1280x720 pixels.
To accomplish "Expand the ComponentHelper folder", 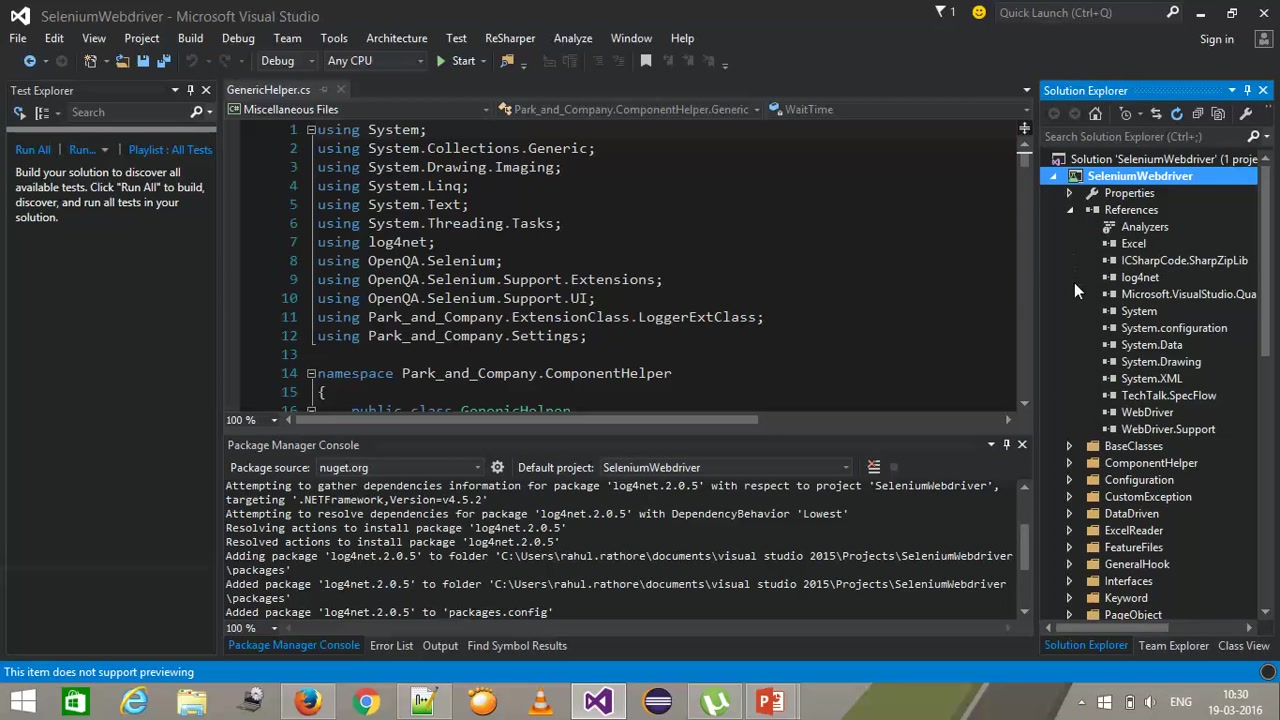I will (x=1069, y=463).
